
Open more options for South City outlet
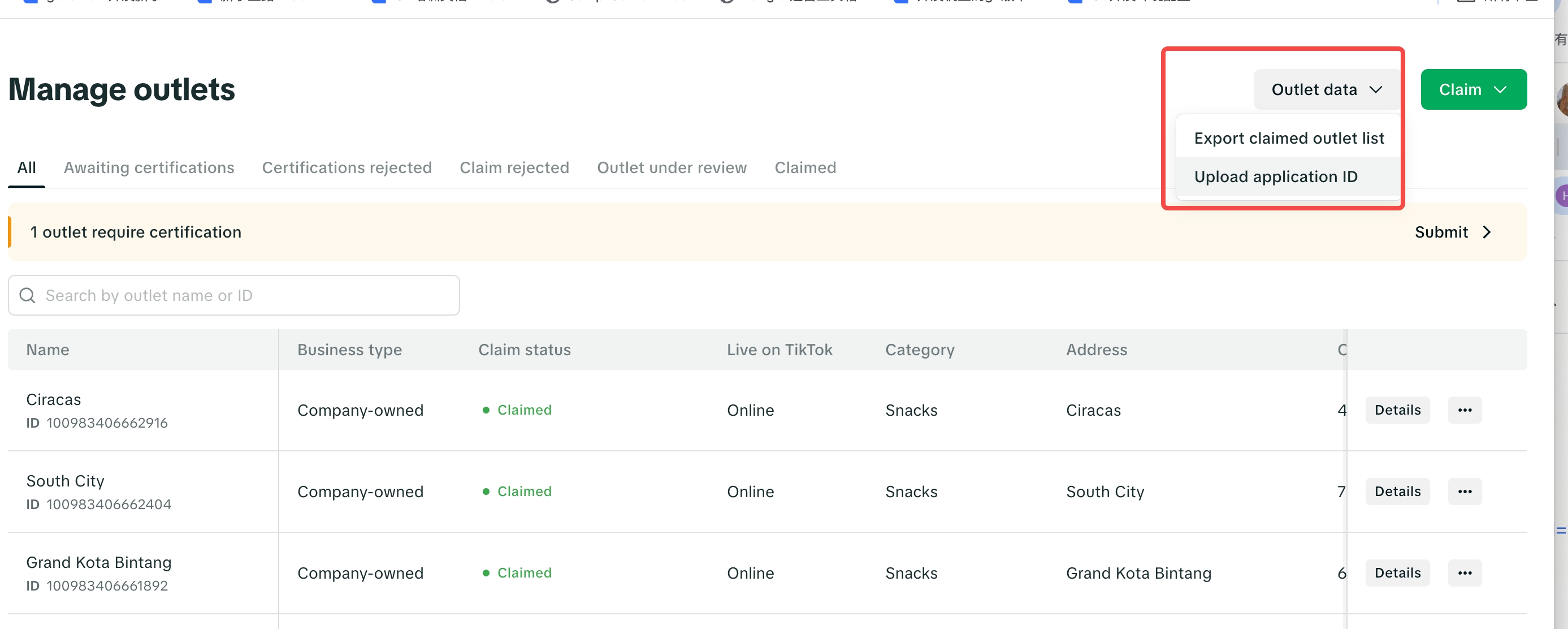coord(1465,492)
